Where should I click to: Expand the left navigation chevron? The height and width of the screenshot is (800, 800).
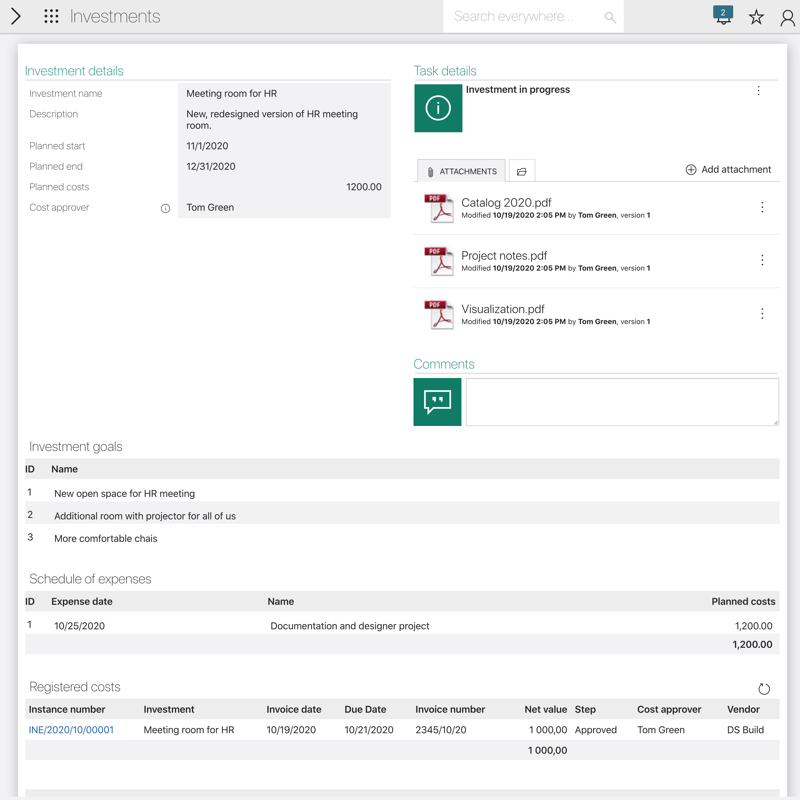[16, 17]
